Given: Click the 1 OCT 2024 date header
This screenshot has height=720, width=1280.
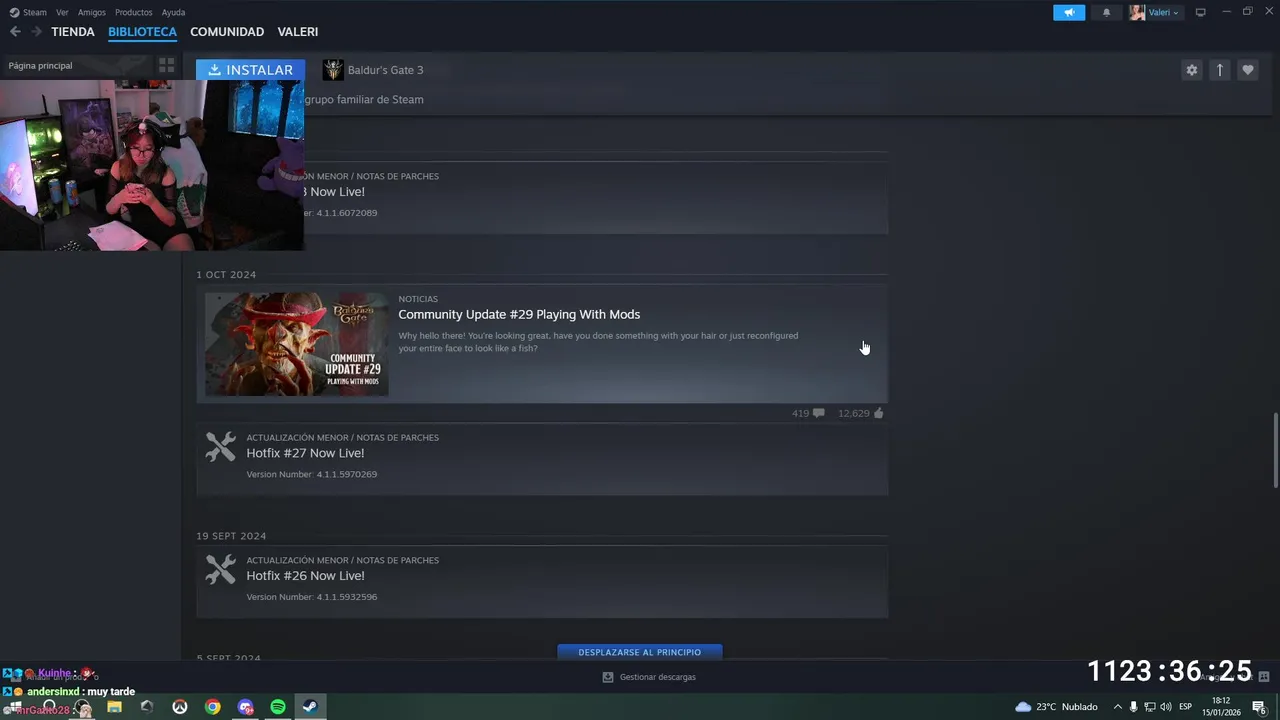Looking at the screenshot, I should [226, 274].
